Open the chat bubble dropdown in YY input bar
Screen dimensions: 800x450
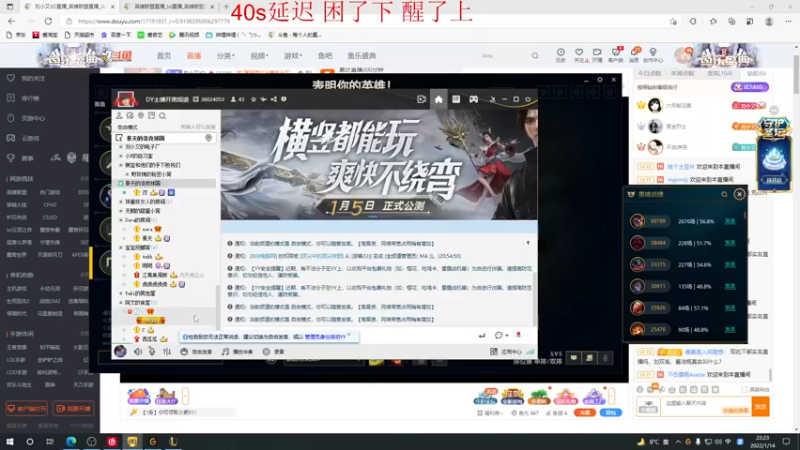click(x=501, y=335)
